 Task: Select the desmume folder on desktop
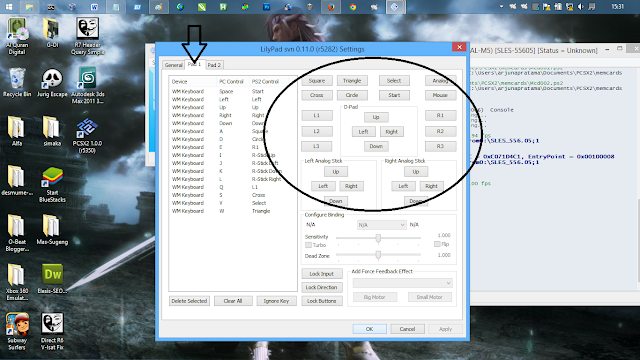click(x=17, y=180)
